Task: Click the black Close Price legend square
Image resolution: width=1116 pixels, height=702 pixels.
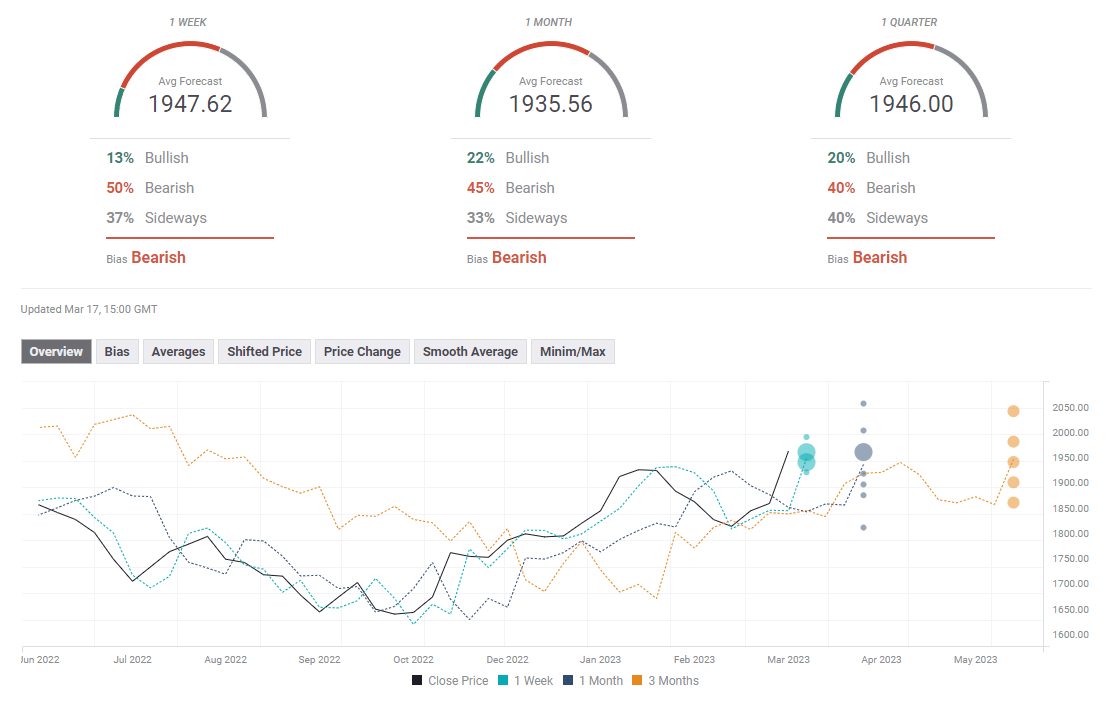Action: pos(417,681)
